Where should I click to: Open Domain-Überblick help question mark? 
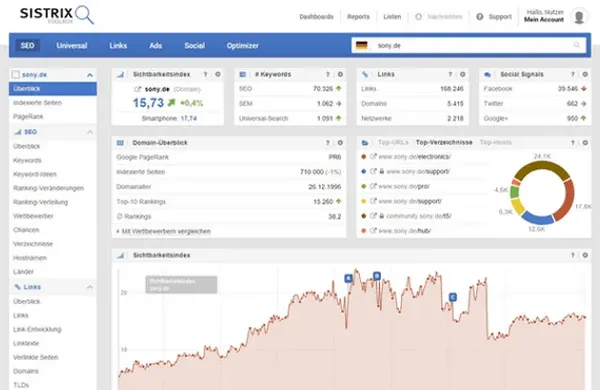click(x=328, y=143)
